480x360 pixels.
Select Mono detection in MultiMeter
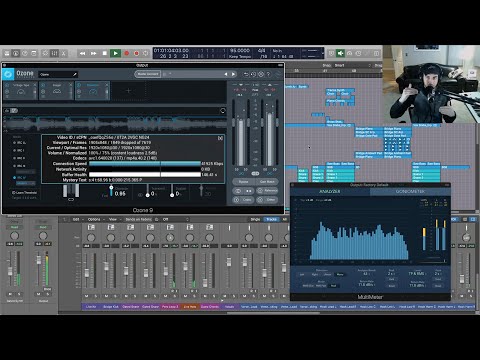point(340,274)
